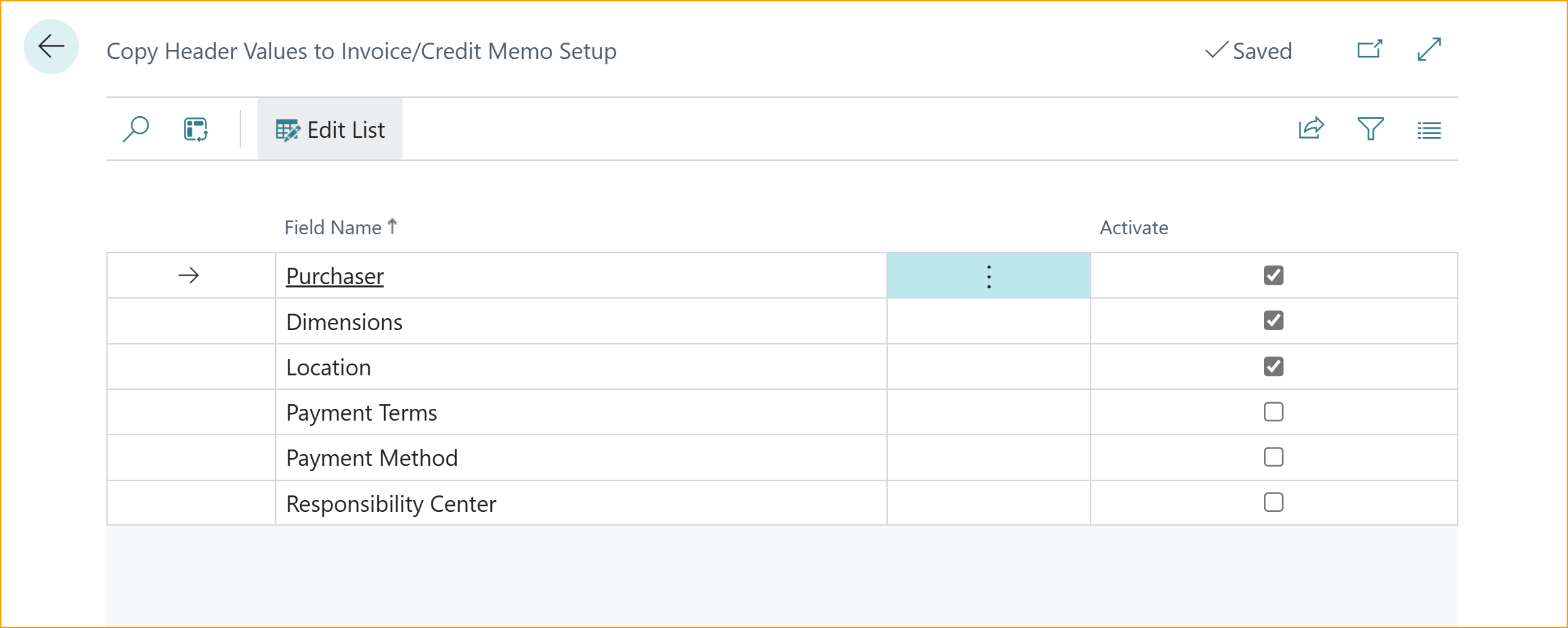Expand page to full screen icon
Image resolution: width=1568 pixels, height=628 pixels.
1429,49
